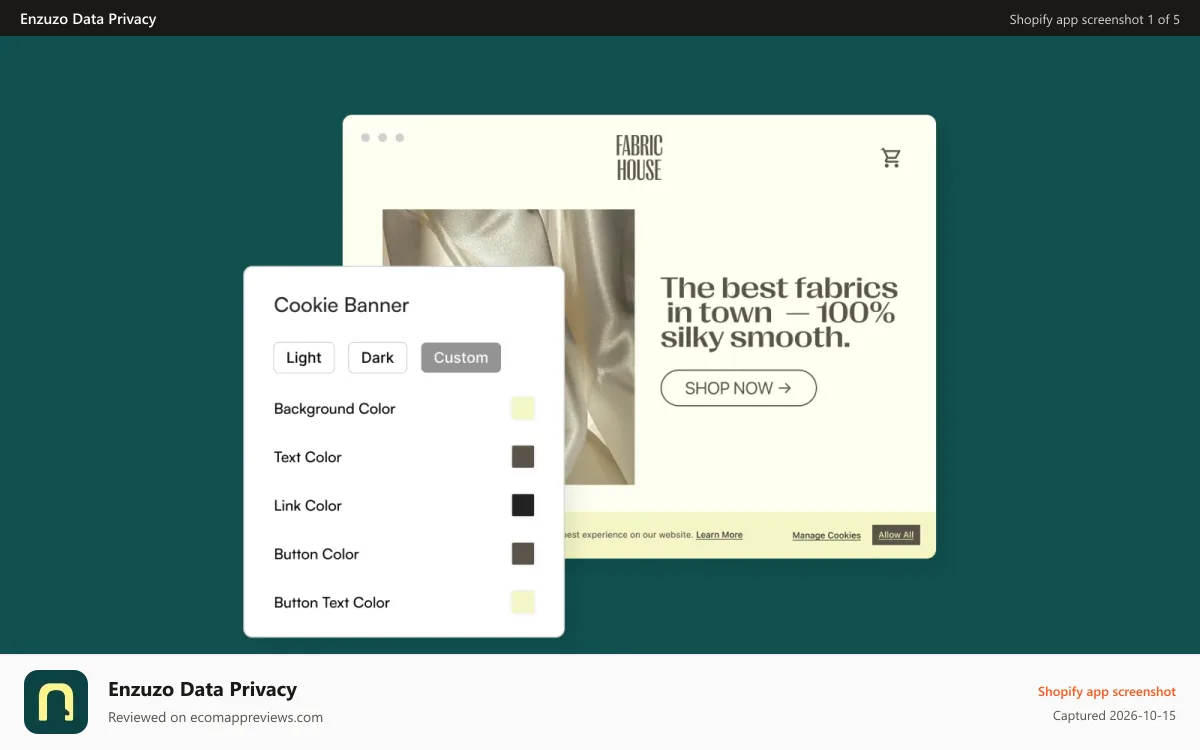Click the SHOP NOW button
This screenshot has width=1200, height=750.
point(738,388)
